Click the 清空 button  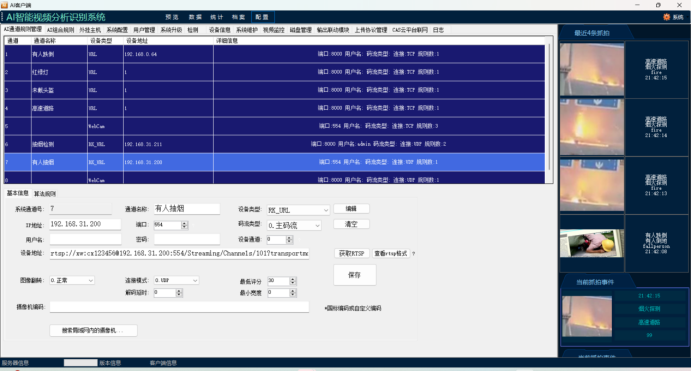pos(351,224)
